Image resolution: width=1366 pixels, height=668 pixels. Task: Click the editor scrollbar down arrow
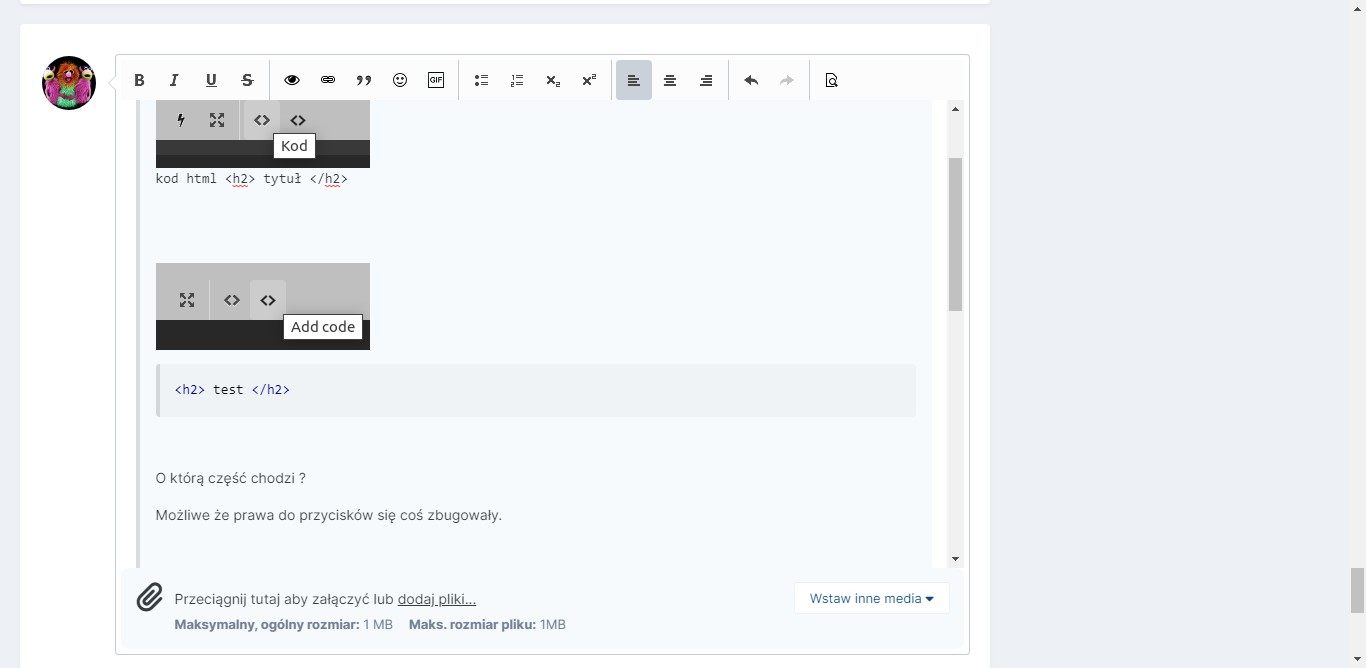tap(955, 559)
